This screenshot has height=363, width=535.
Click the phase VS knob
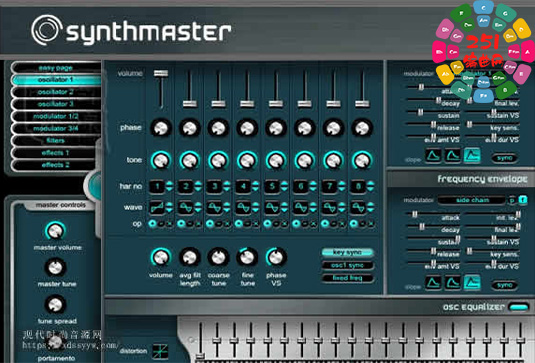click(x=276, y=258)
